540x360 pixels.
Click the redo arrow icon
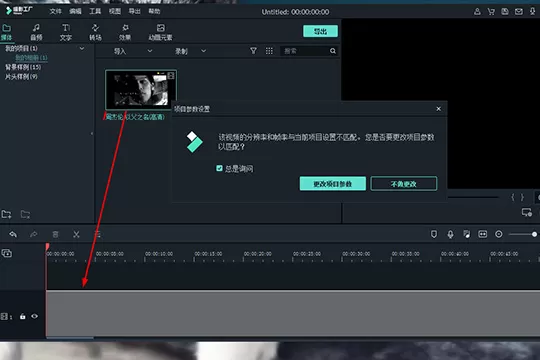[x=34, y=235]
